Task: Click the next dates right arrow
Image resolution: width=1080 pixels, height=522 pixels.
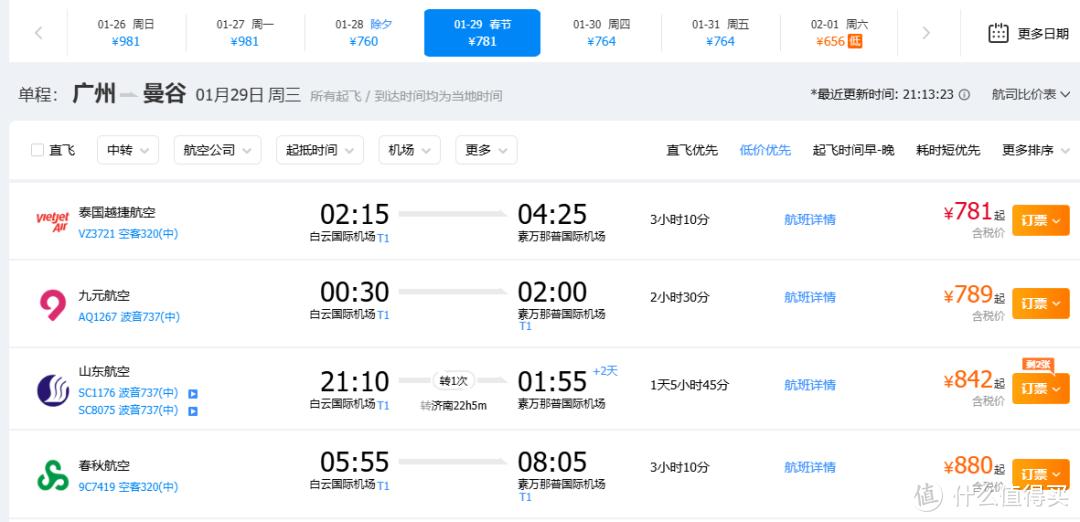Action: 925,33
